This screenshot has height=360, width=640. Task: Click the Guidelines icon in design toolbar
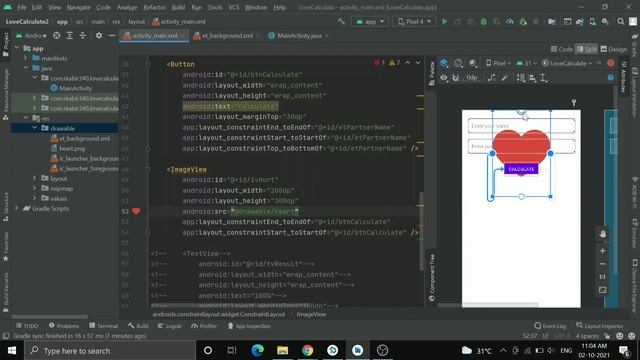544,78
